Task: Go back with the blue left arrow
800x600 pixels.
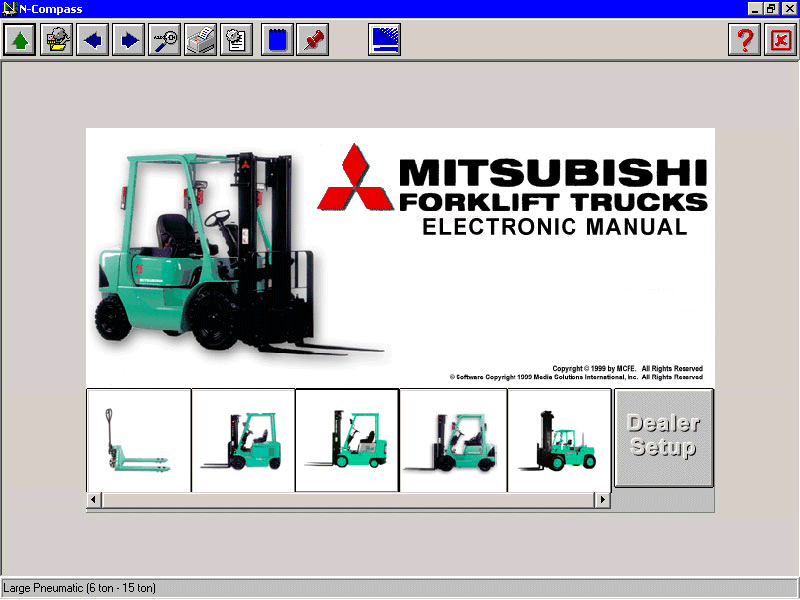Action: point(92,39)
